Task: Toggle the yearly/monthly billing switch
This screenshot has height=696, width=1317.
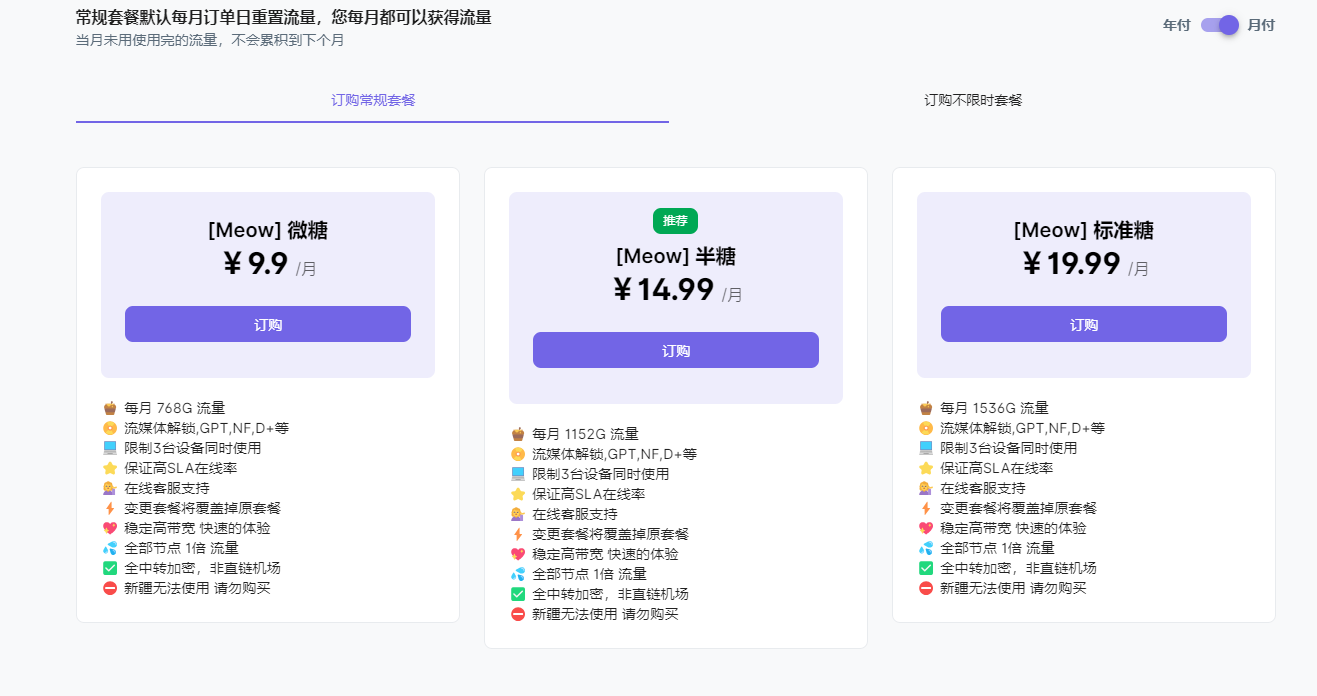Action: (x=1219, y=25)
